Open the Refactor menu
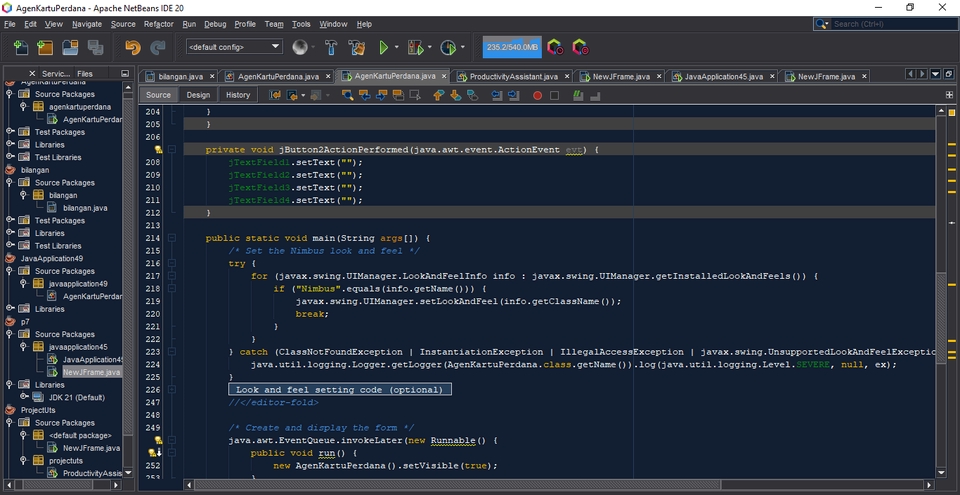The image size is (960, 495). [x=159, y=24]
